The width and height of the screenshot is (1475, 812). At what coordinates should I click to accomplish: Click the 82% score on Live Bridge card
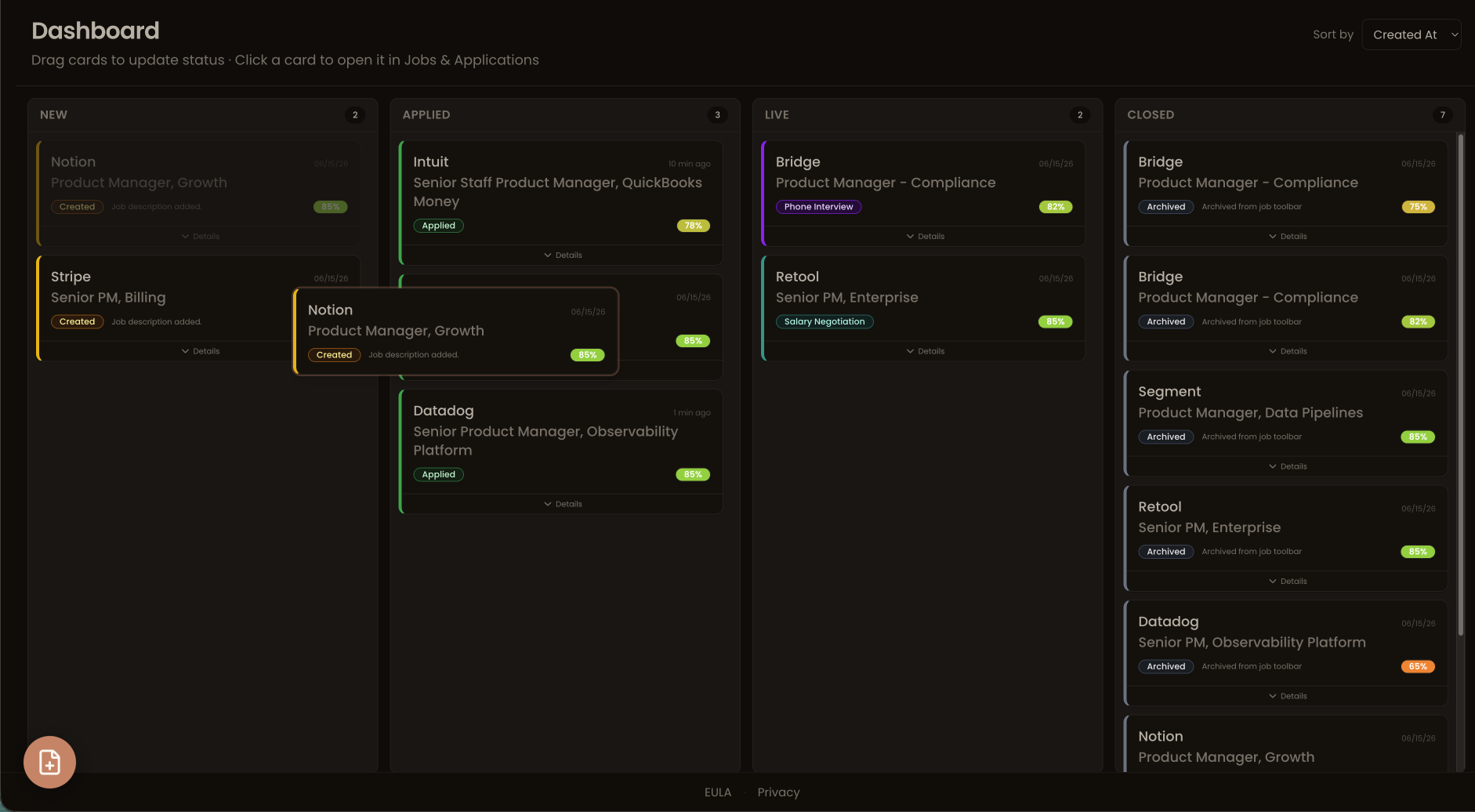(x=1056, y=207)
